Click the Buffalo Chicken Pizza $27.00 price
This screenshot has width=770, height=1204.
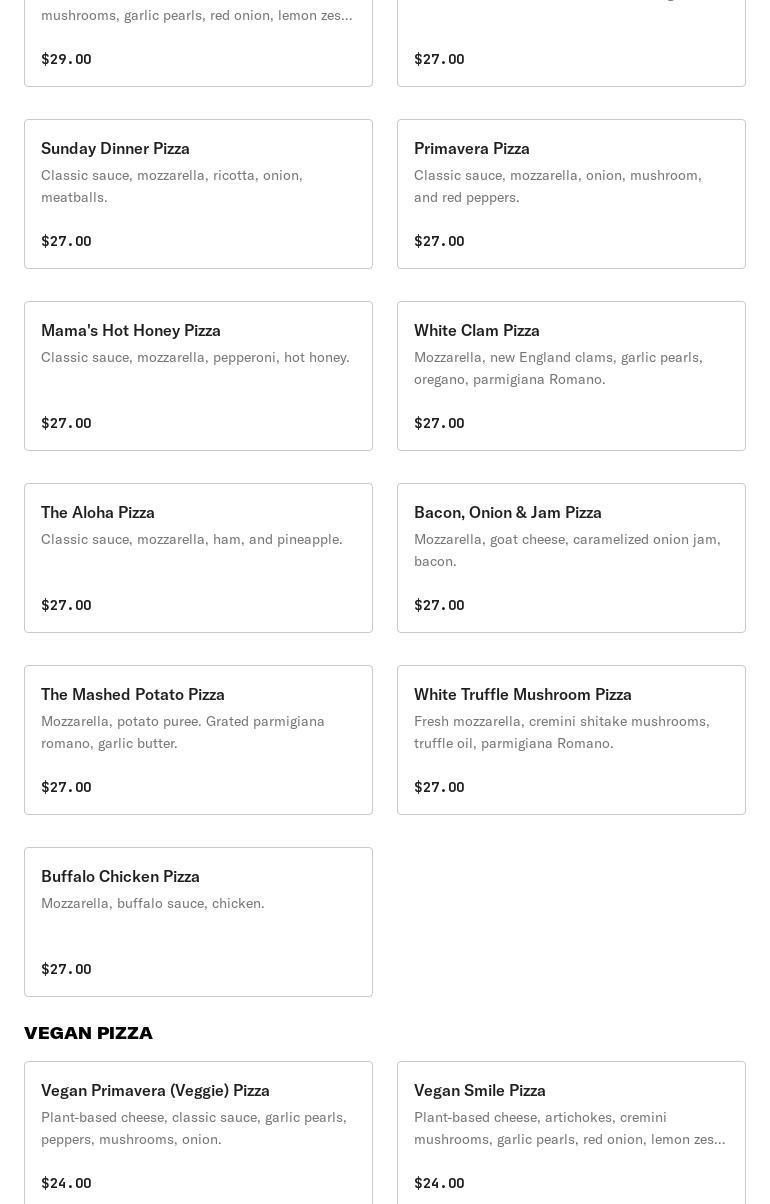[x=66, y=969]
